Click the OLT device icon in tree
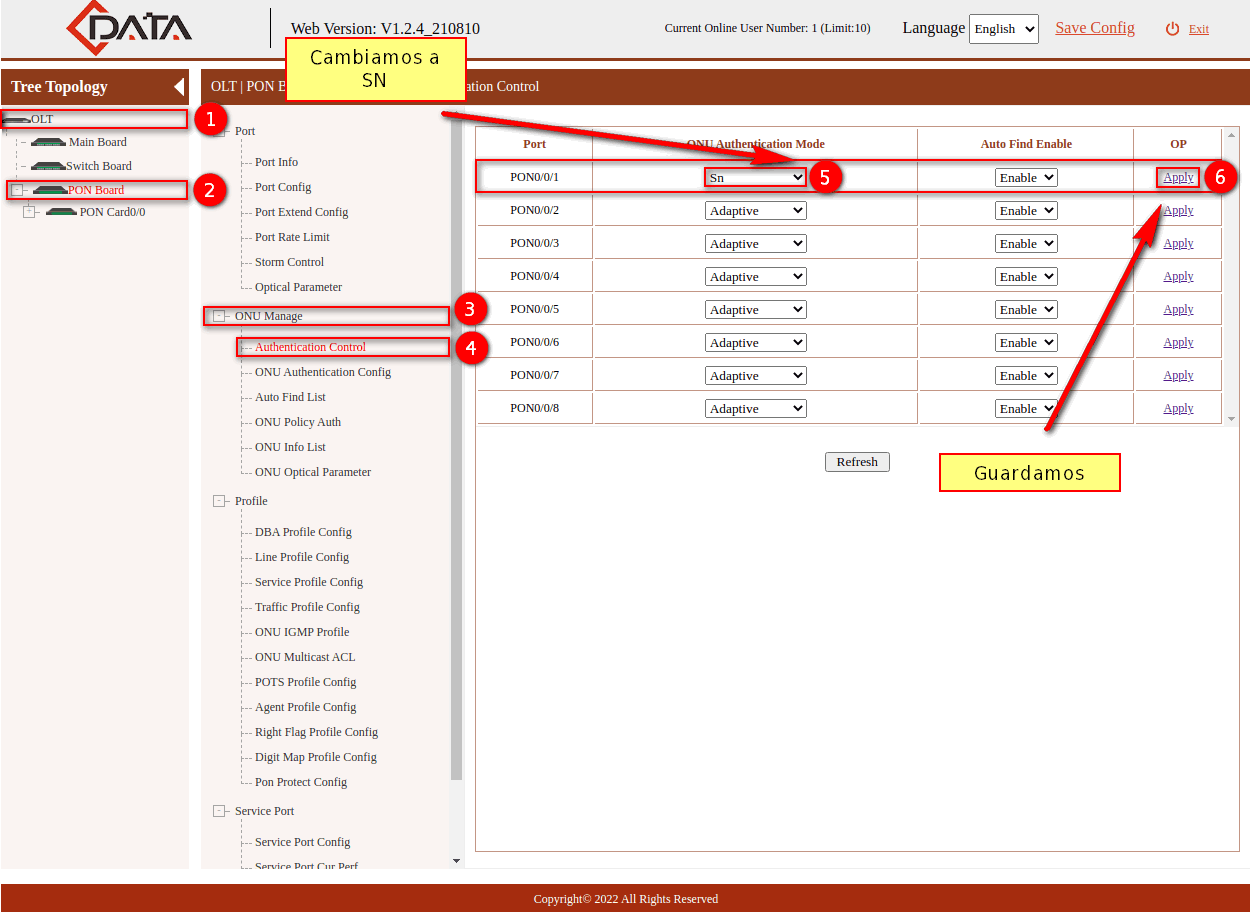Image resolution: width=1250 pixels, height=912 pixels. coord(16,120)
